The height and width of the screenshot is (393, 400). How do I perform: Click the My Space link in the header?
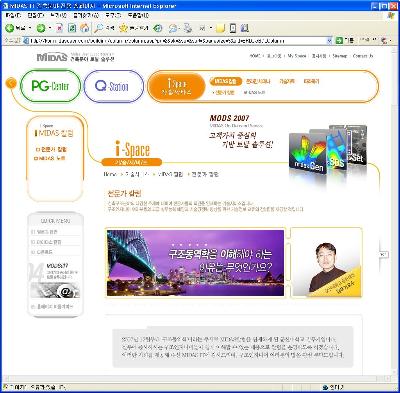pos(297,56)
